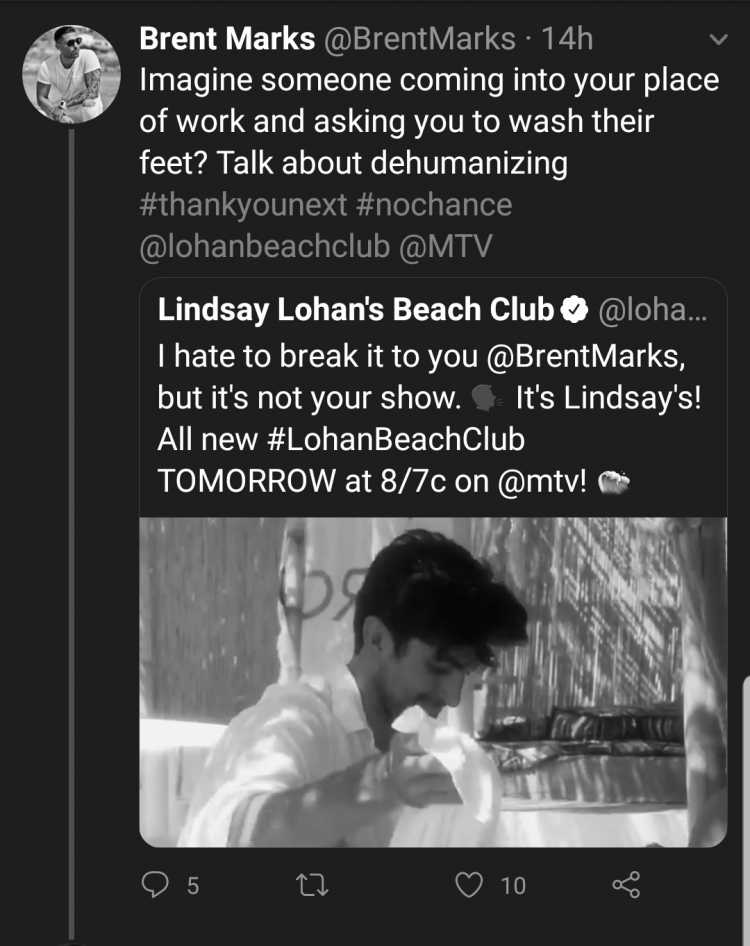Click the Brent Marks display name
This screenshot has height=946, width=750.
point(227,39)
